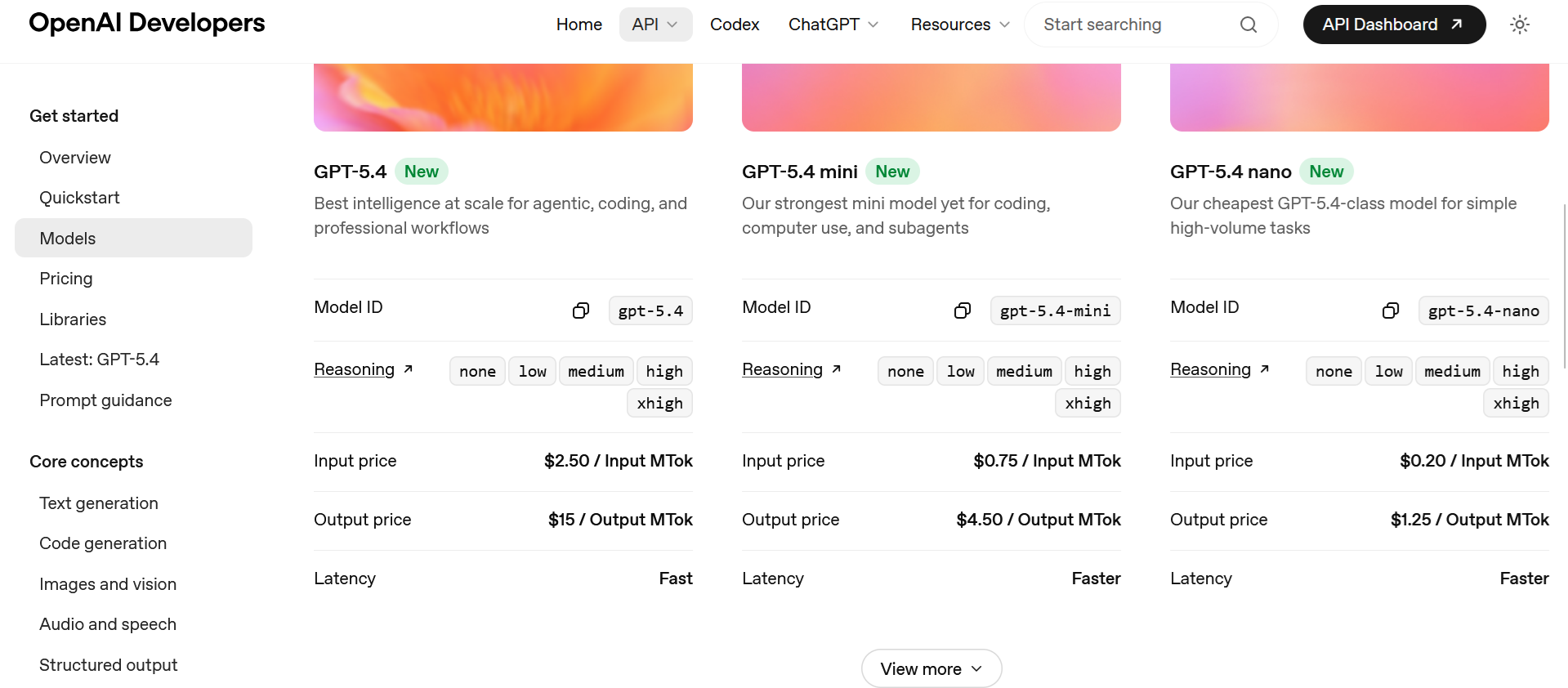Image resolution: width=1568 pixels, height=688 pixels.
Task: Click View more to expand models
Action: [x=931, y=668]
